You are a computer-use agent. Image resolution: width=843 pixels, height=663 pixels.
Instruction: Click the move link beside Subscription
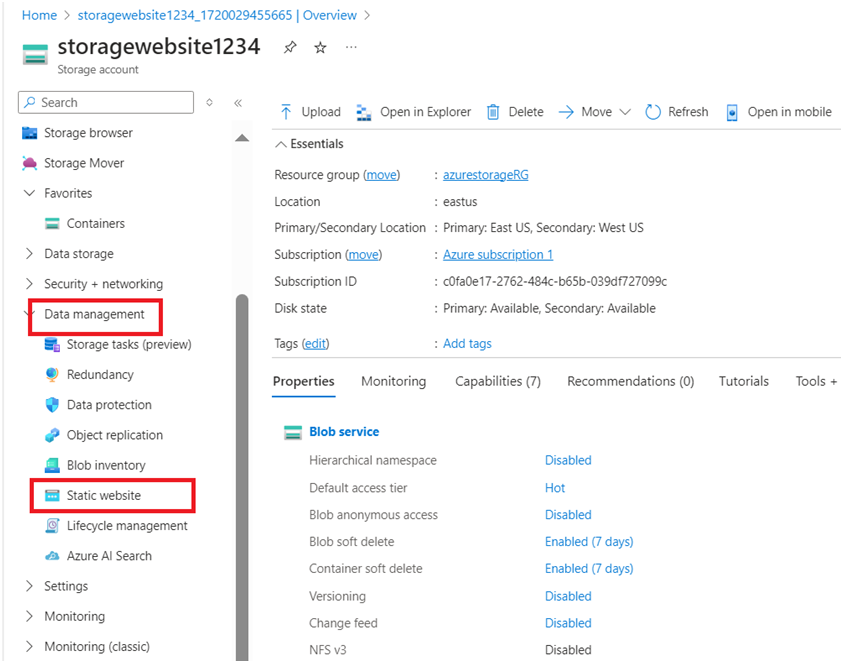tap(363, 255)
